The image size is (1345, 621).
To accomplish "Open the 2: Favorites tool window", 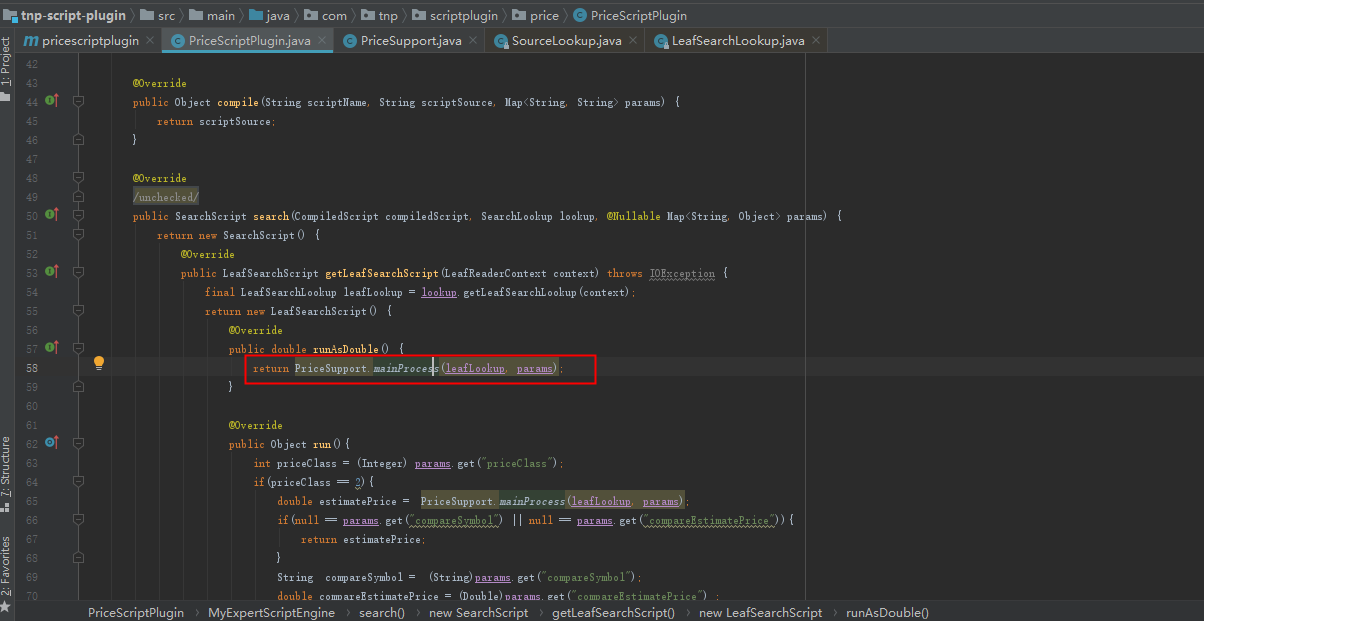I will tap(6, 566).
